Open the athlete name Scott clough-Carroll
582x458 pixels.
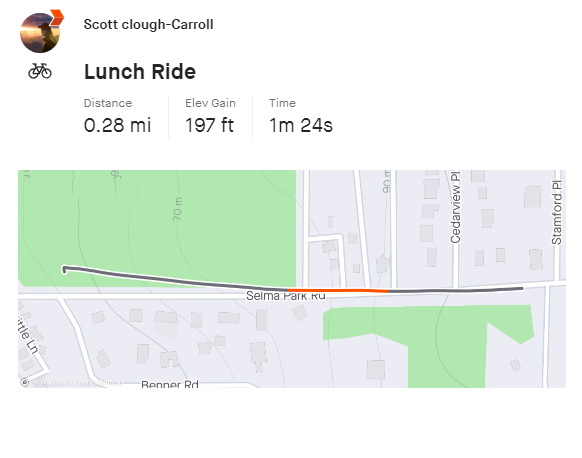tap(148, 24)
